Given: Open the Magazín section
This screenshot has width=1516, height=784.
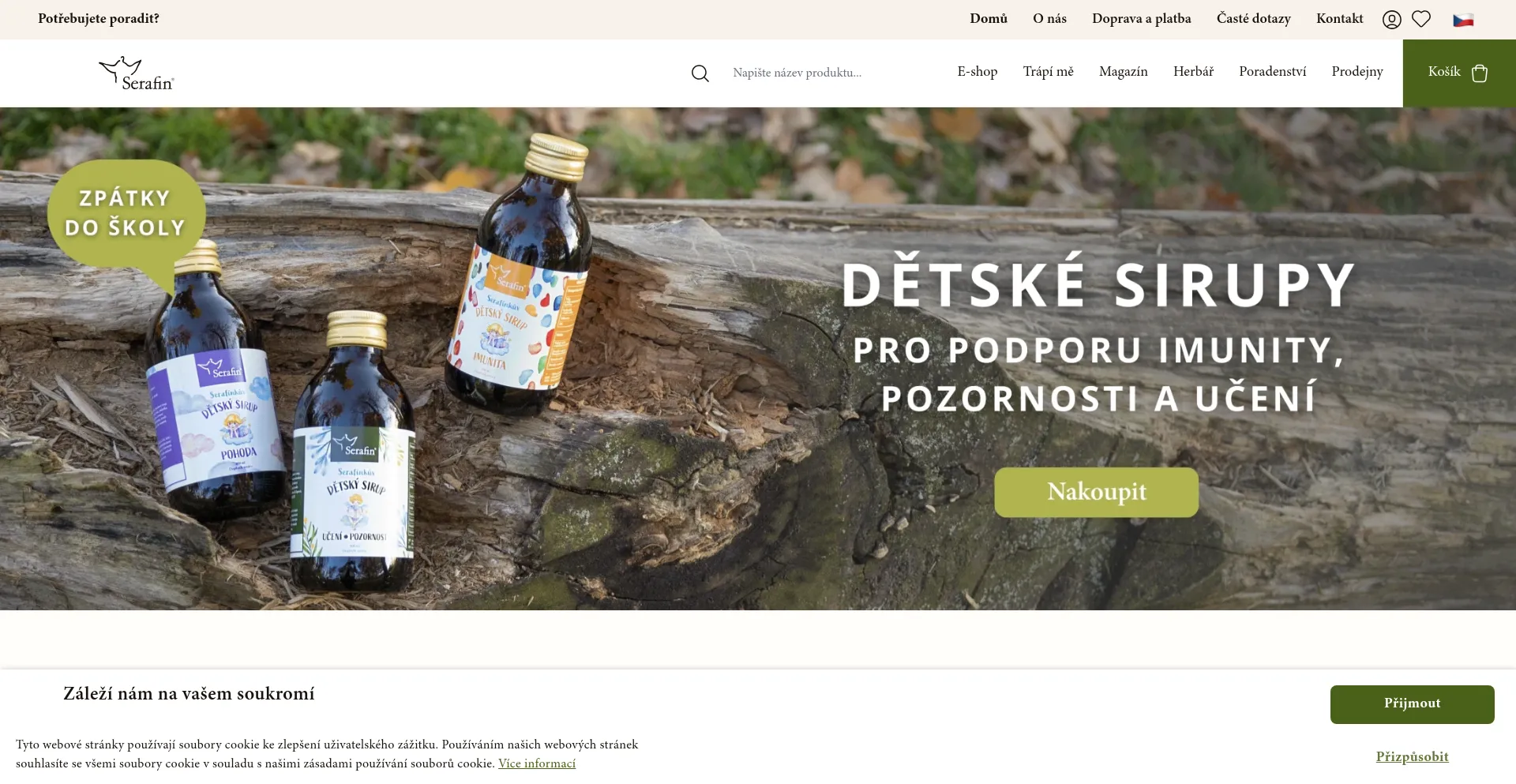Looking at the screenshot, I should [1124, 72].
